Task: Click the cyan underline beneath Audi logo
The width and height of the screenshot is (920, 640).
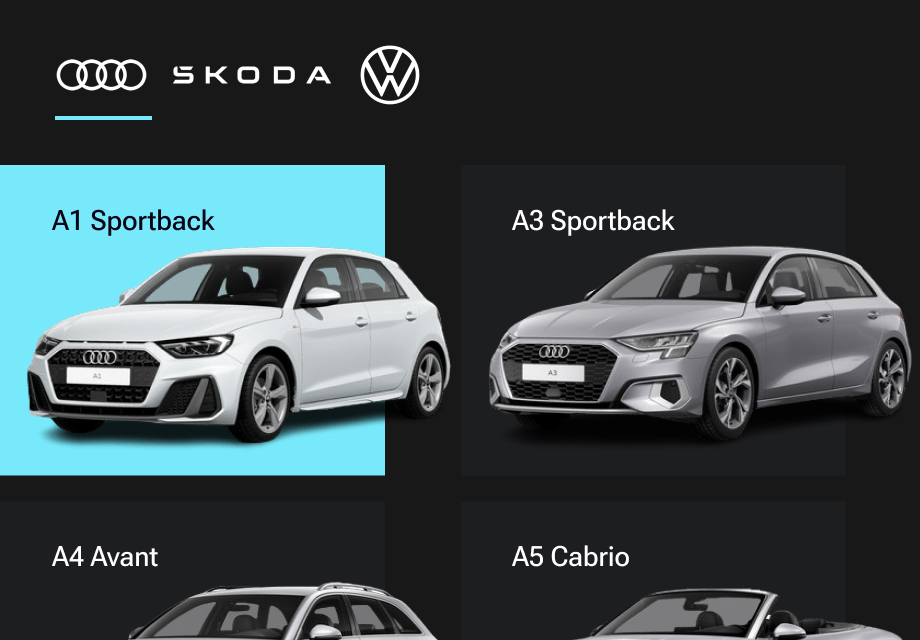Action: tap(103, 118)
